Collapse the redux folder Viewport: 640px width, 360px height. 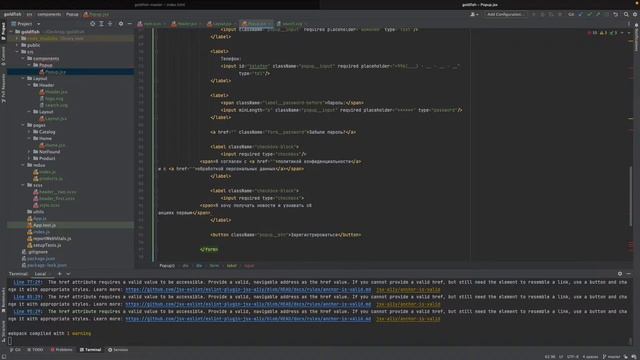(x=23, y=165)
